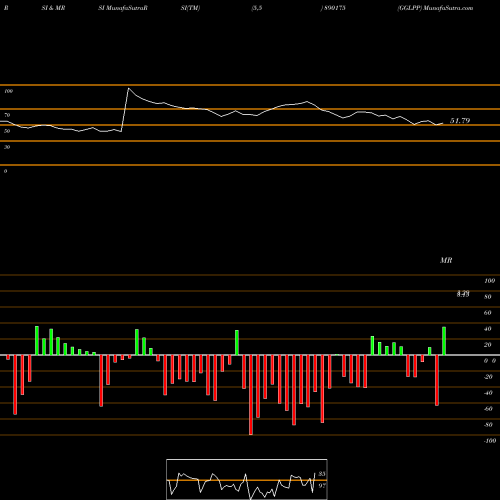Click the "(5,5" parameter text in header

tap(257, 8)
